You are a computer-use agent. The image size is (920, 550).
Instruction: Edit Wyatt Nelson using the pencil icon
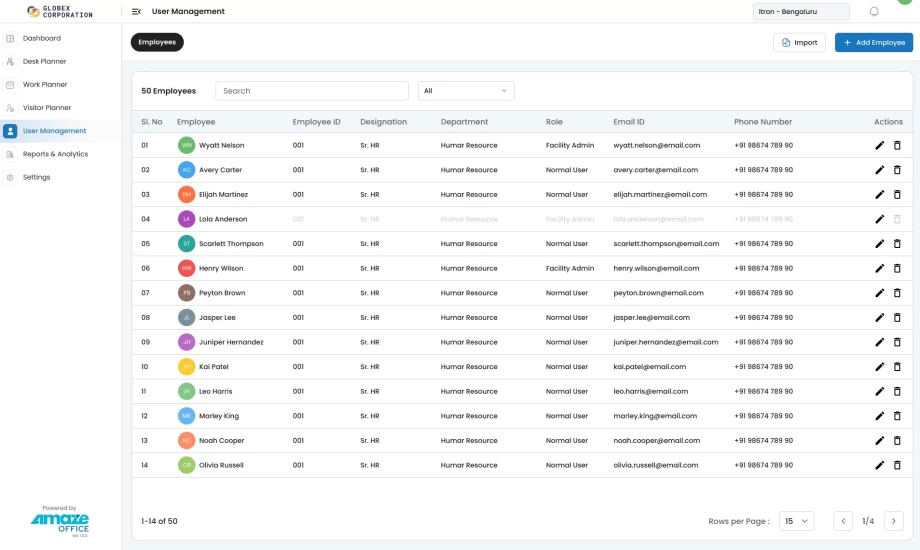880,145
